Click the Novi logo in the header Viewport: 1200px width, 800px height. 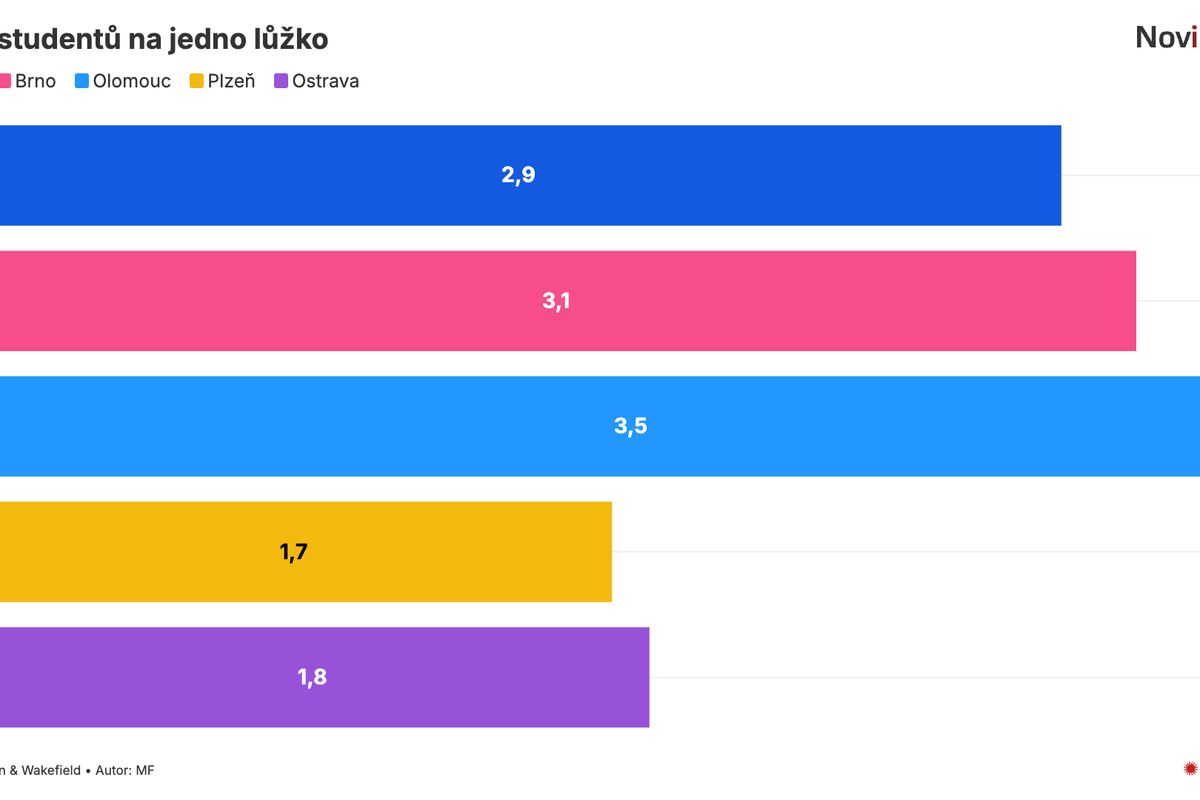pyautogui.click(x=1166, y=38)
